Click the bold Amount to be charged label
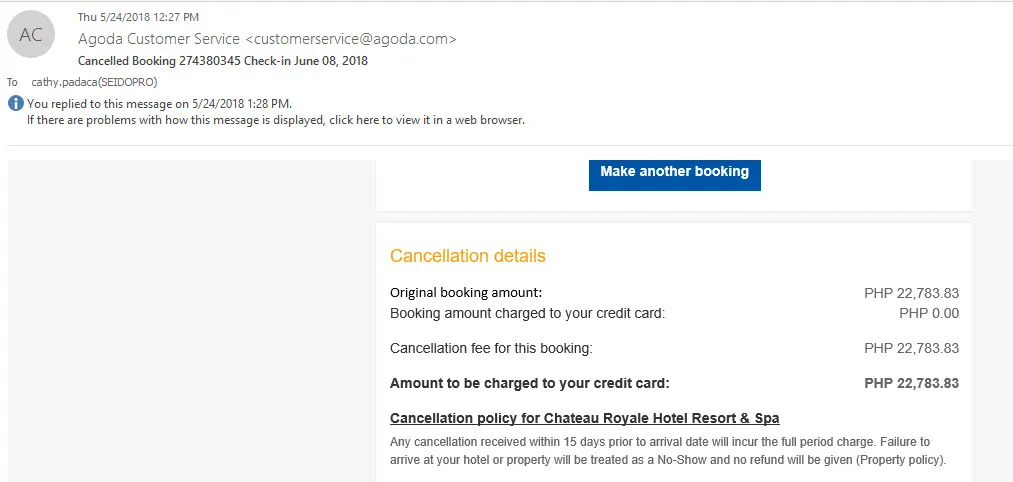The height and width of the screenshot is (482, 1013). 529,383
